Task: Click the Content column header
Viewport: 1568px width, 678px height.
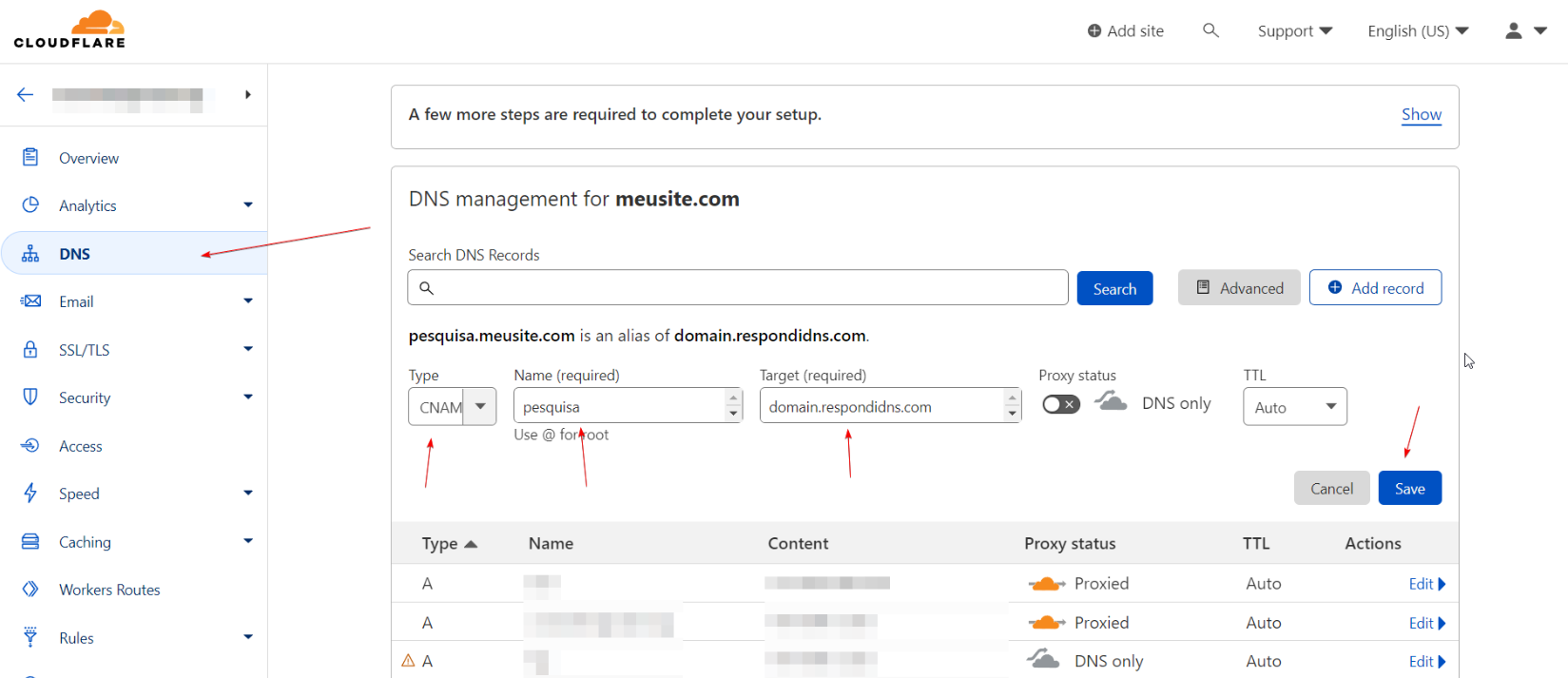Action: coord(798,544)
